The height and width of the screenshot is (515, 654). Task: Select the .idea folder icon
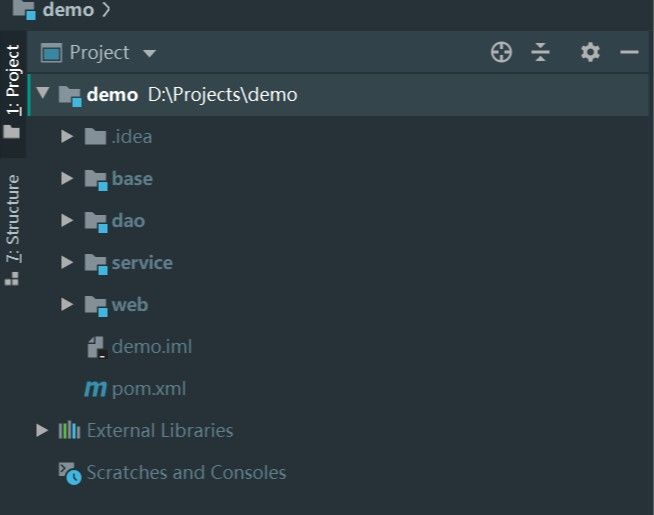(95, 136)
